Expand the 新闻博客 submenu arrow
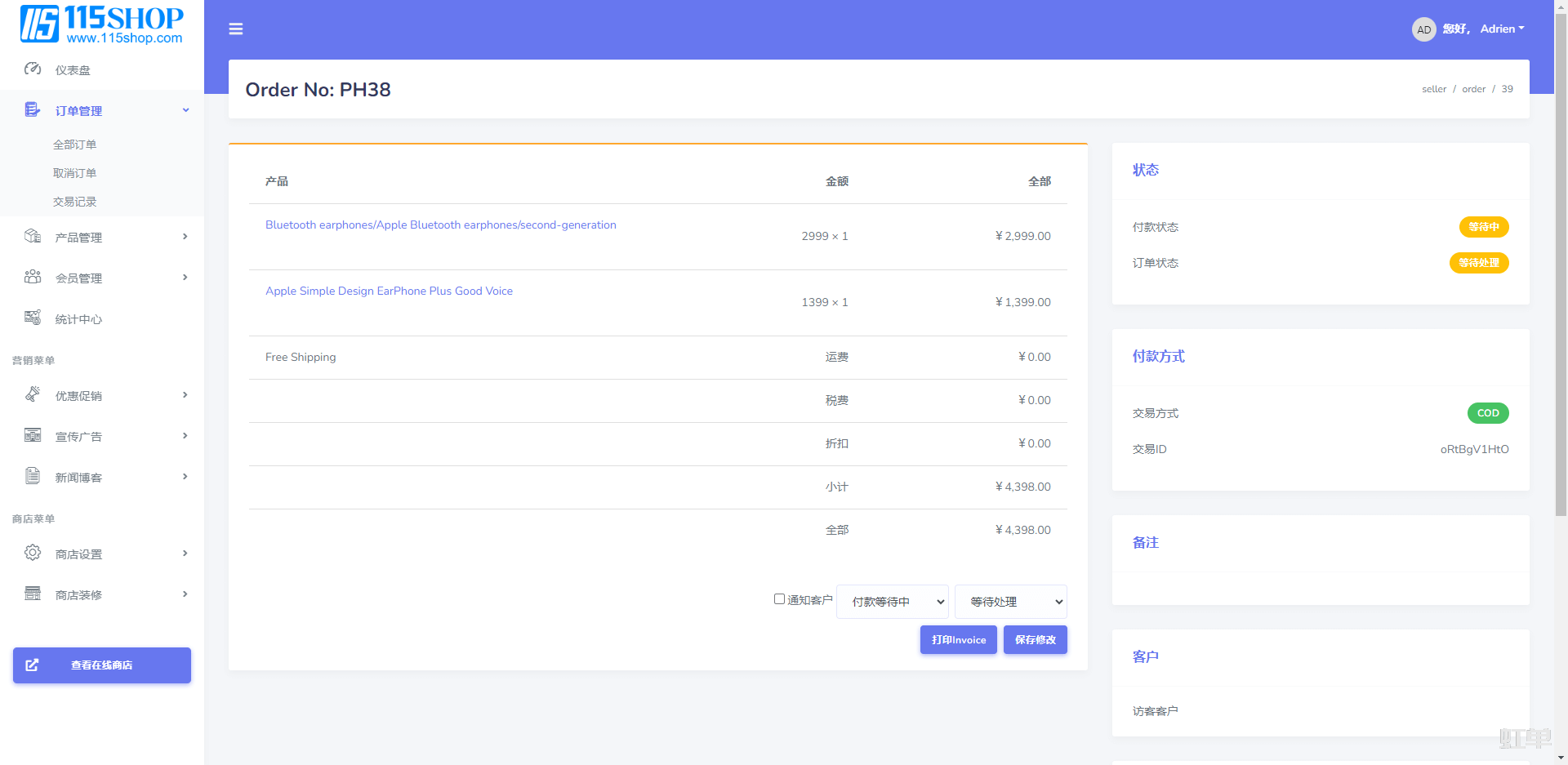 click(x=185, y=477)
